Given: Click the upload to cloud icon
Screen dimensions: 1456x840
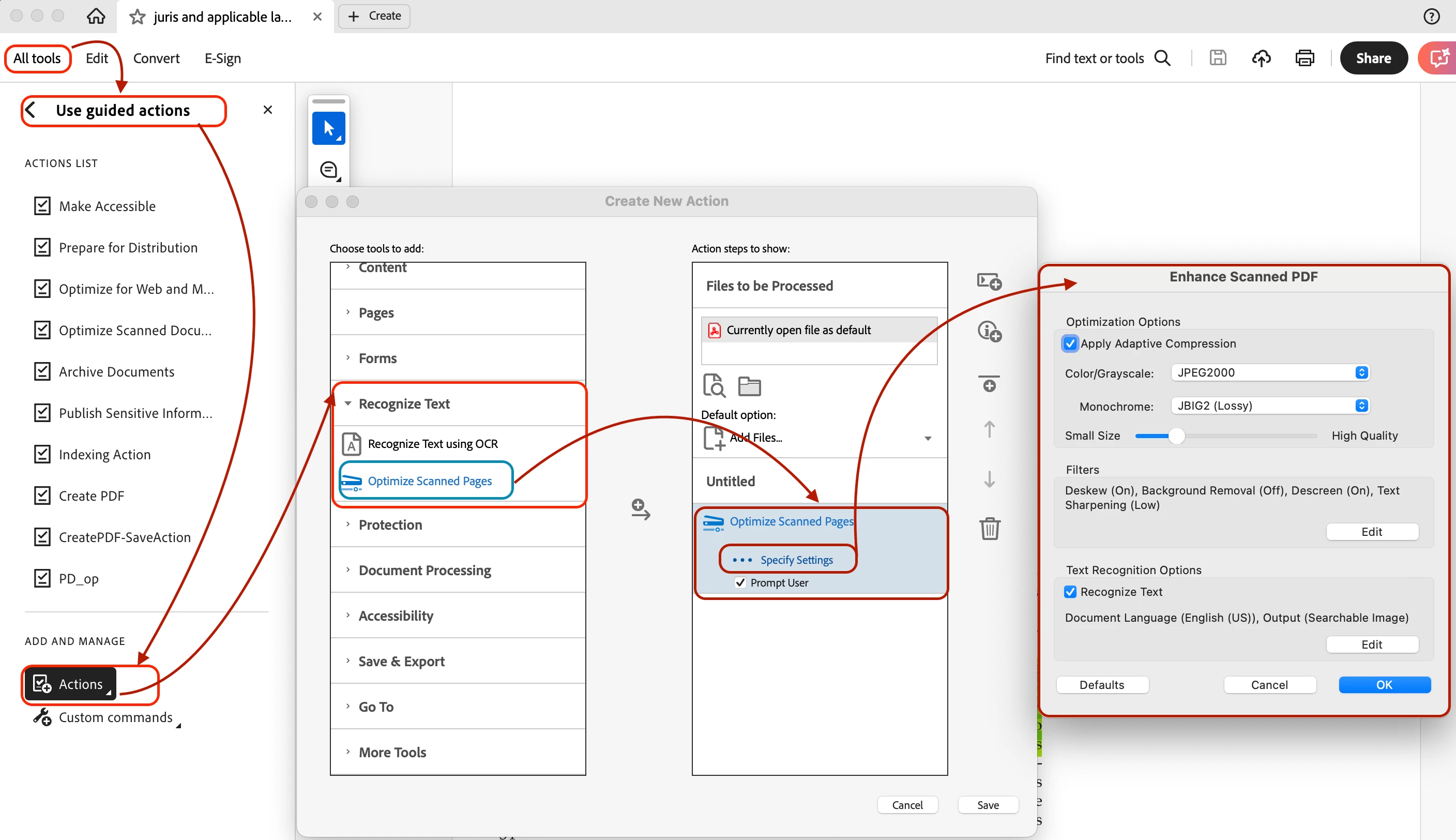Looking at the screenshot, I should 1261,58.
